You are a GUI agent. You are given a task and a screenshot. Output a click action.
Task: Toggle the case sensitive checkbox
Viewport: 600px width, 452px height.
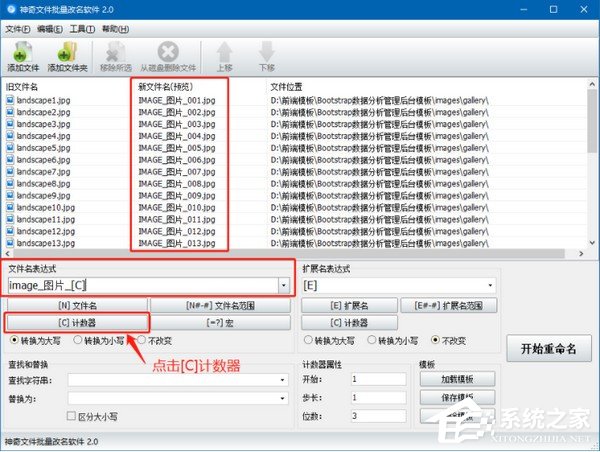pyautogui.click(x=71, y=416)
